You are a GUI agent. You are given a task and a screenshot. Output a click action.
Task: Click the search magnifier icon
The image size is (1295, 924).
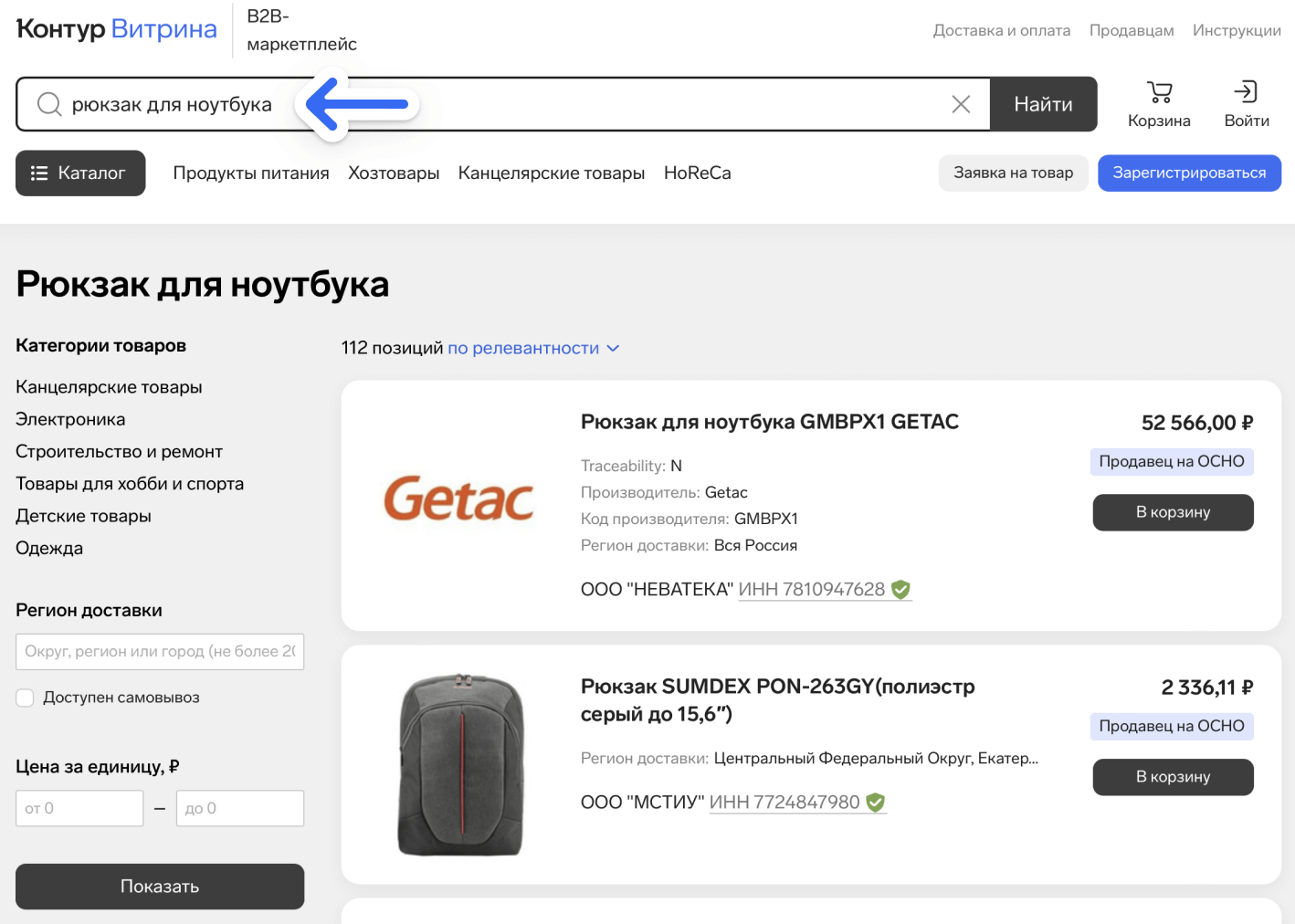click(49, 104)
